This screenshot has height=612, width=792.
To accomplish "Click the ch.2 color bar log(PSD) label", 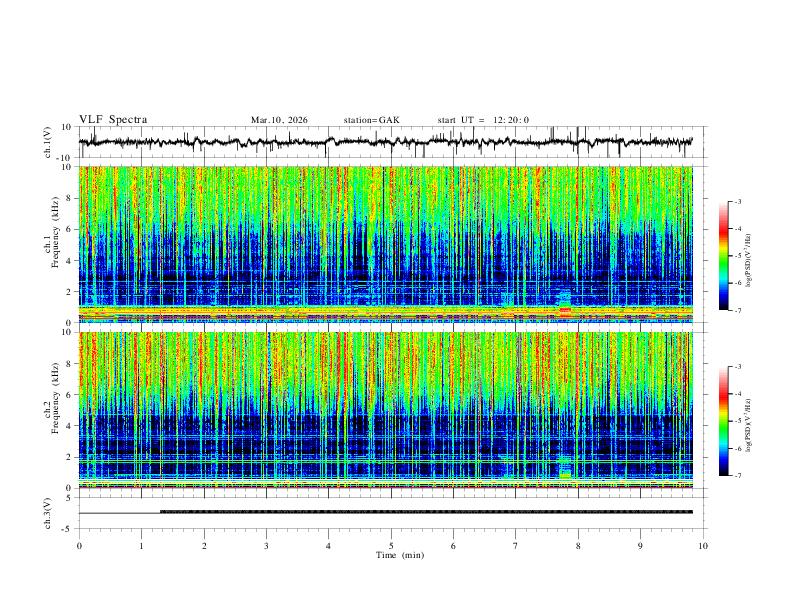I will coord(748,425).
